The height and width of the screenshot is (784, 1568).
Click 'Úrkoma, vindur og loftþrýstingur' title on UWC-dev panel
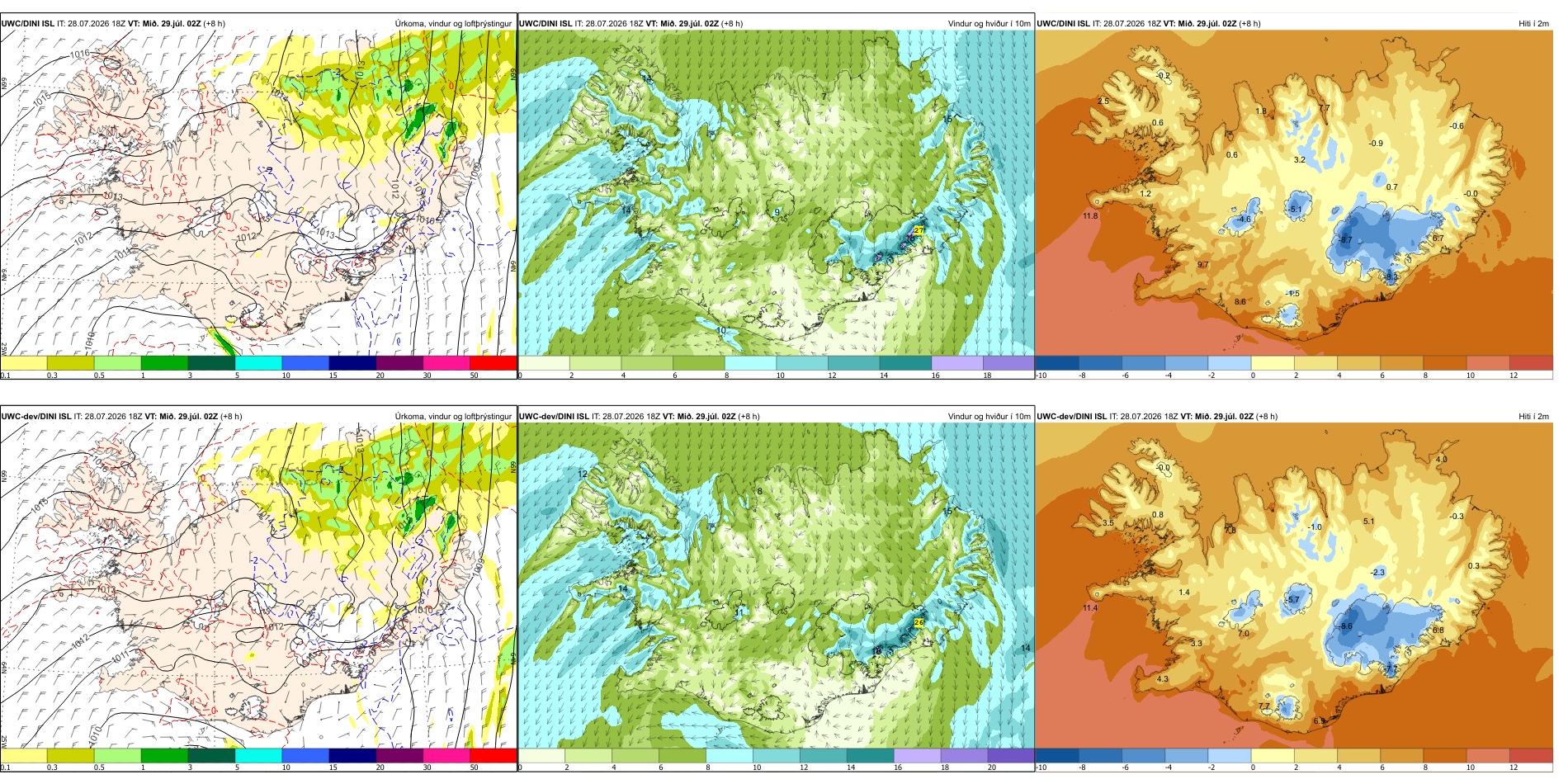(x=453, y=416)
